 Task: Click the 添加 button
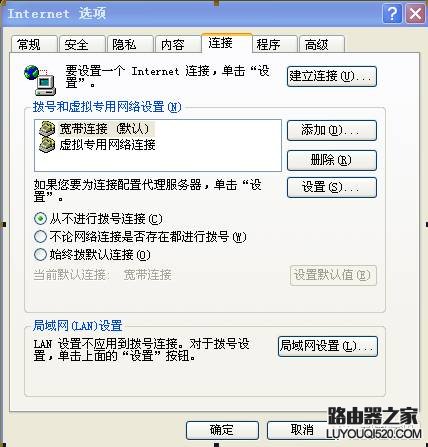point(332,130)
